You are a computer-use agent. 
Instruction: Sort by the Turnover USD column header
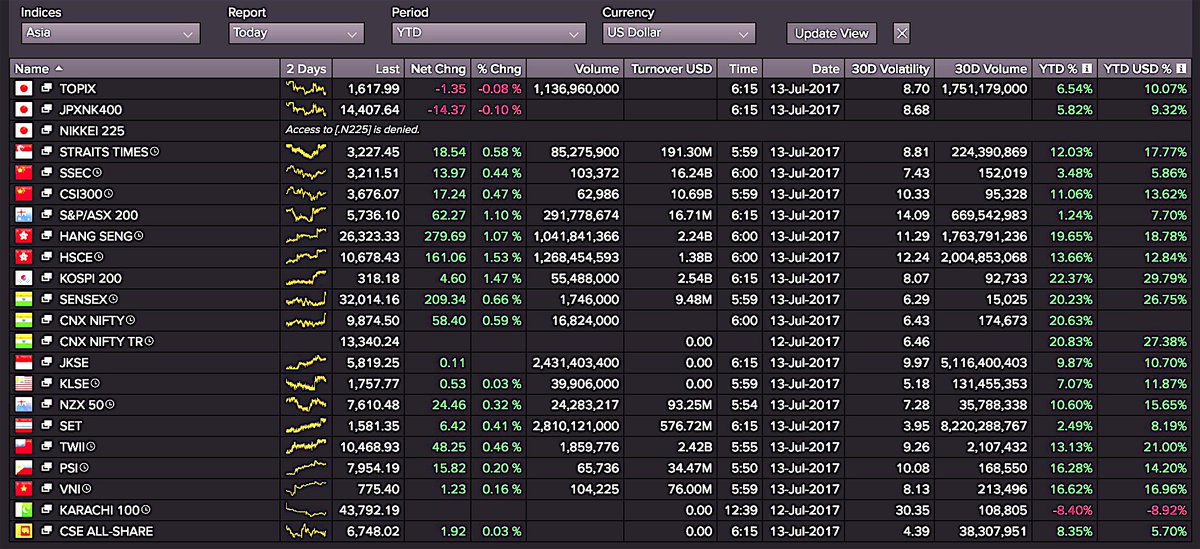tap(670, 69)
